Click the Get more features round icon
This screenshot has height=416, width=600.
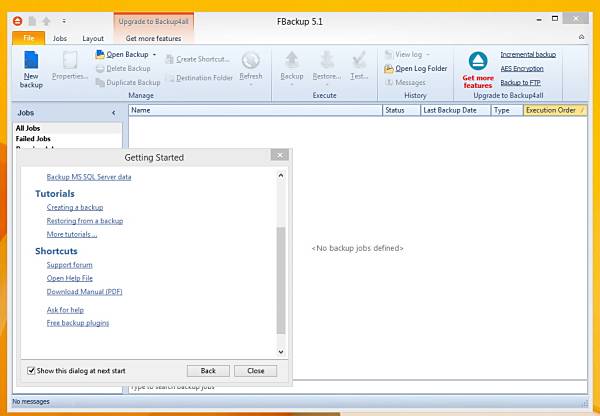(x=478, y=61)
